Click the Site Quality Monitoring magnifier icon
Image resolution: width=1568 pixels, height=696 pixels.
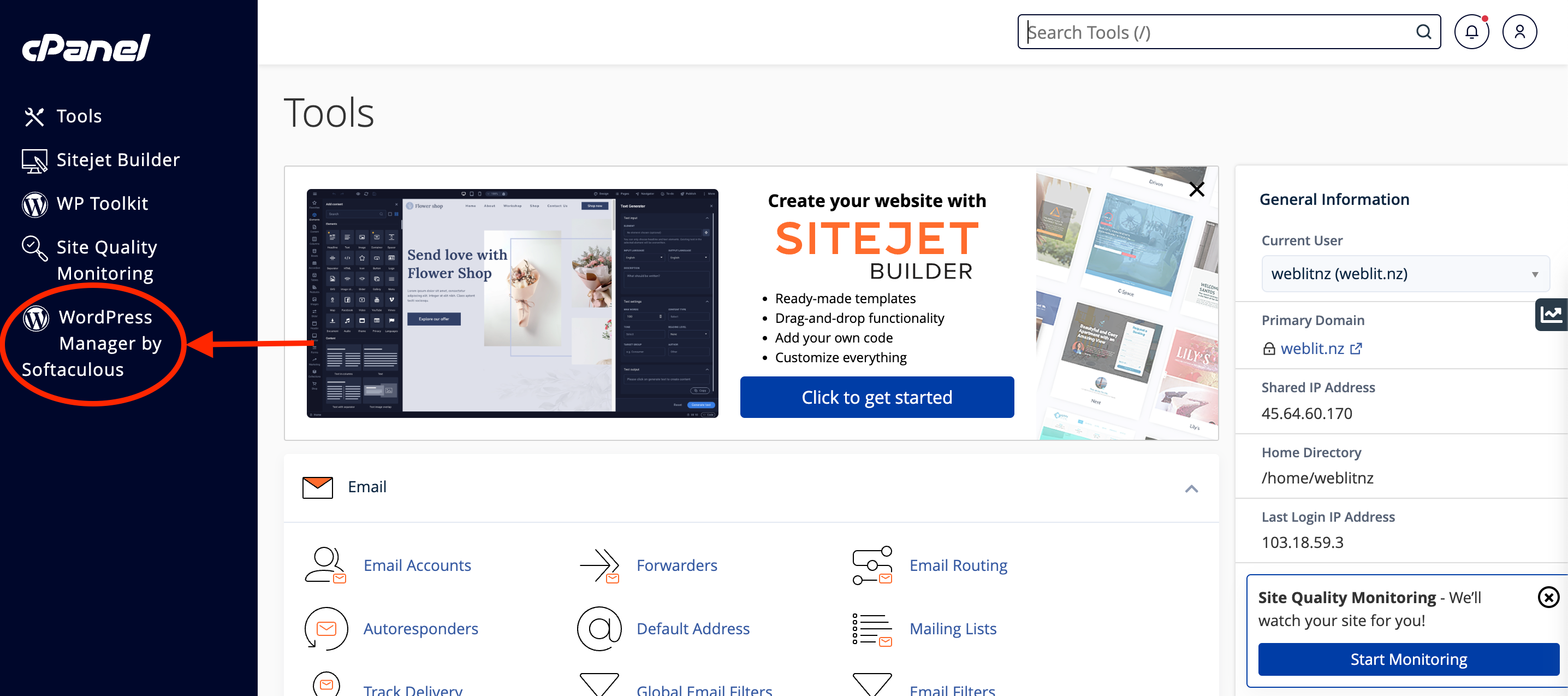pyautogui.click(x=34, y=249)
